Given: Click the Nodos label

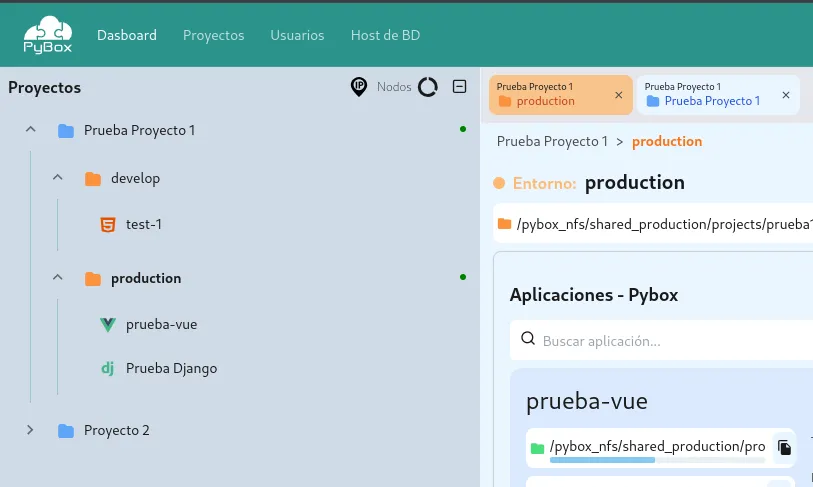Looking at the screenshot, I should point(394,87).
